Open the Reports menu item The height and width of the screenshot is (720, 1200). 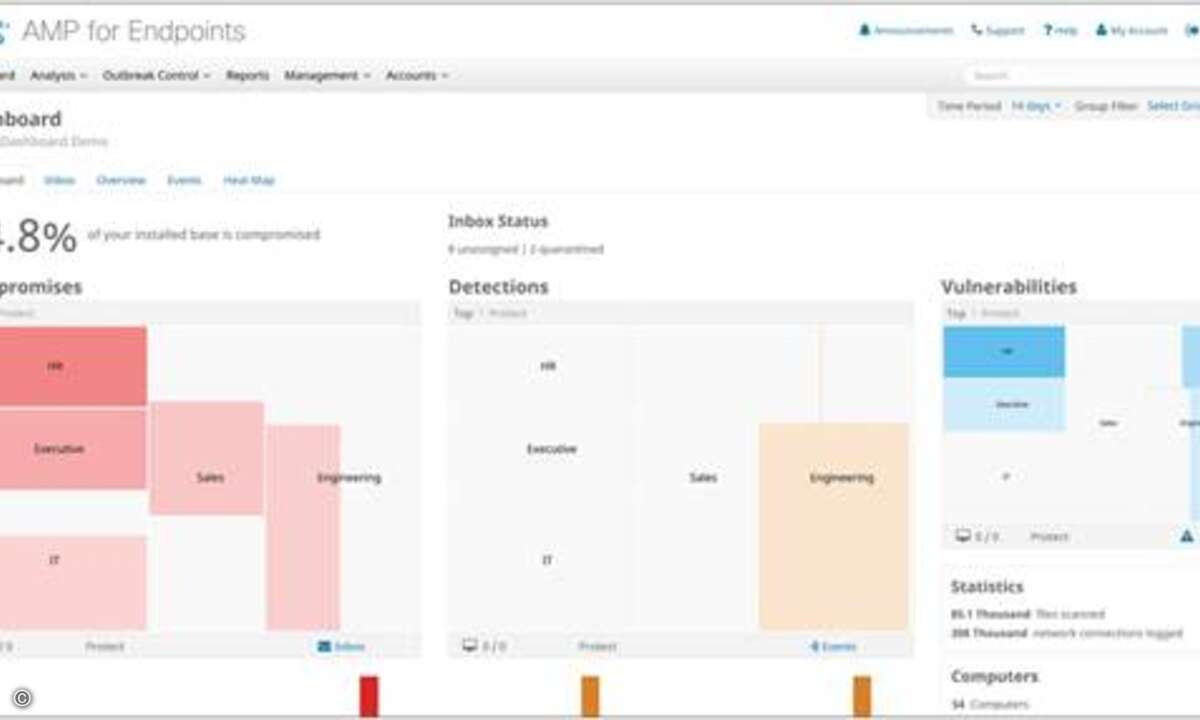[x=247, y=76]
